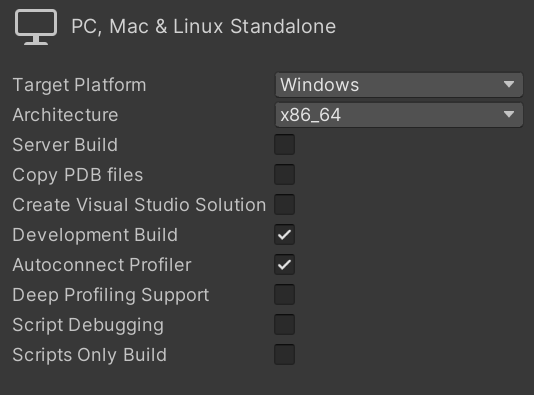
Task: Open the Architecture dropdown showing x86_64
Action: [x=399, y=115]
